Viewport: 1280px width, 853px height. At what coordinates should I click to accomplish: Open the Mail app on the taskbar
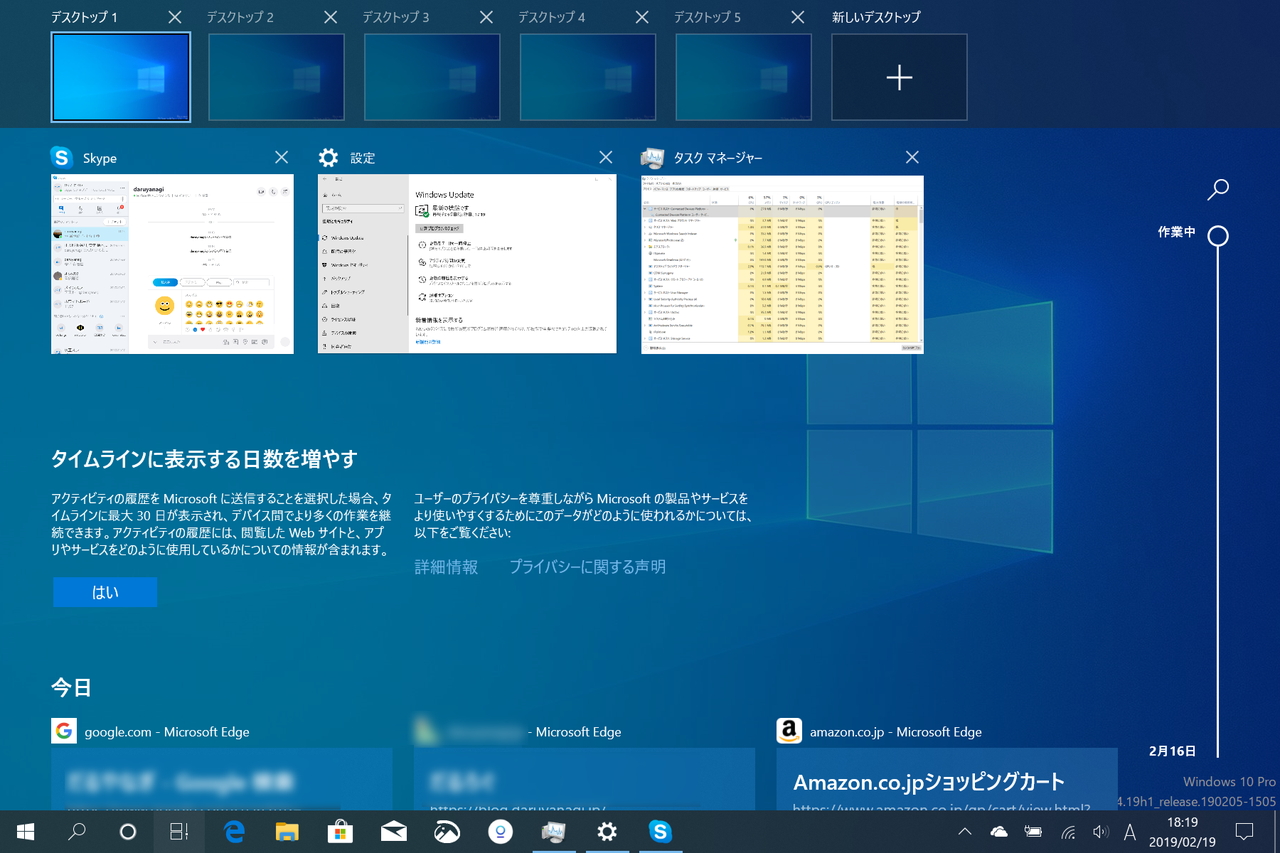pyautogui.click(x=394, y=831)
